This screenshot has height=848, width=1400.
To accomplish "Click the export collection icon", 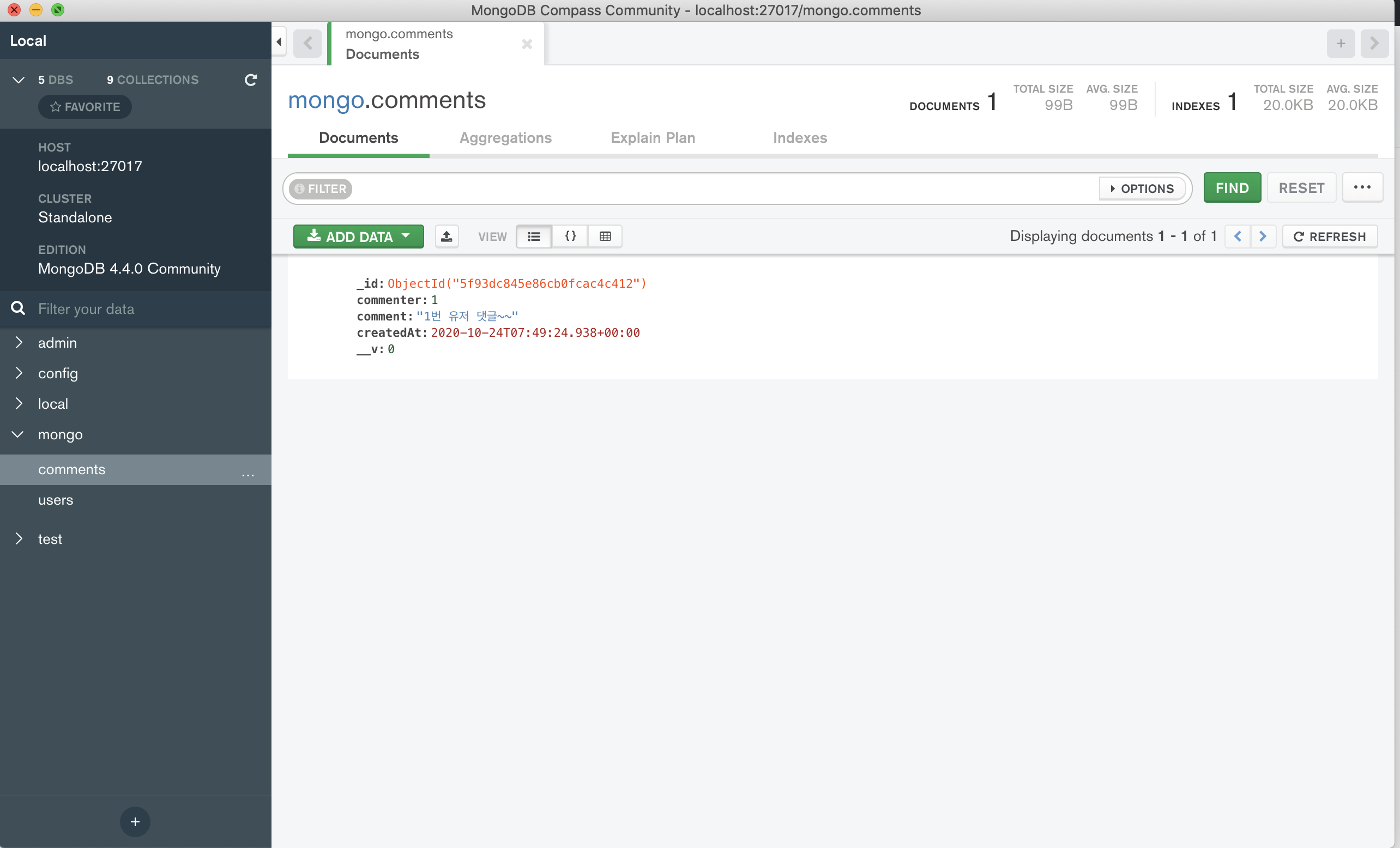I will tap(446, 237).
